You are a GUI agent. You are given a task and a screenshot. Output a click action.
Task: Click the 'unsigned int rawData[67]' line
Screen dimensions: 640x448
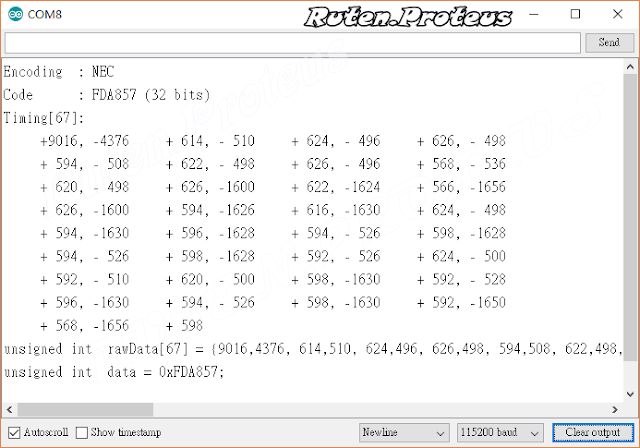point(313,349)
